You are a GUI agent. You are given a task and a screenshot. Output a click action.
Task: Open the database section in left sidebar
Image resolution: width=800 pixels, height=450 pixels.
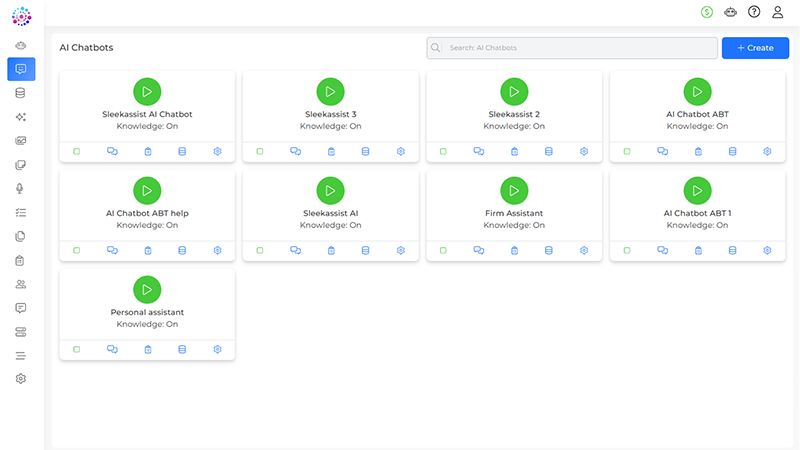pyautogui.click(x=20, y=93)
